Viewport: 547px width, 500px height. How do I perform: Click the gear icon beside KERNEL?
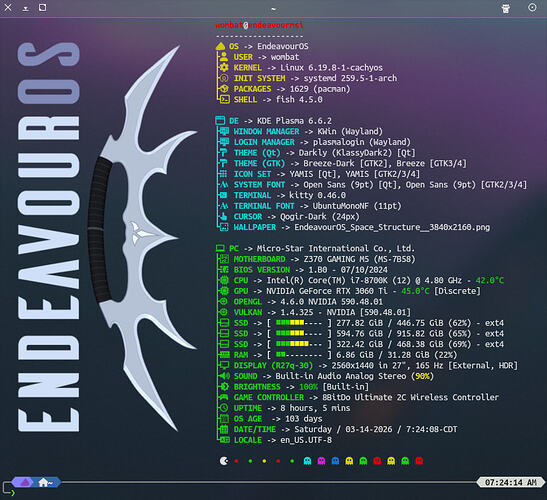224,67
